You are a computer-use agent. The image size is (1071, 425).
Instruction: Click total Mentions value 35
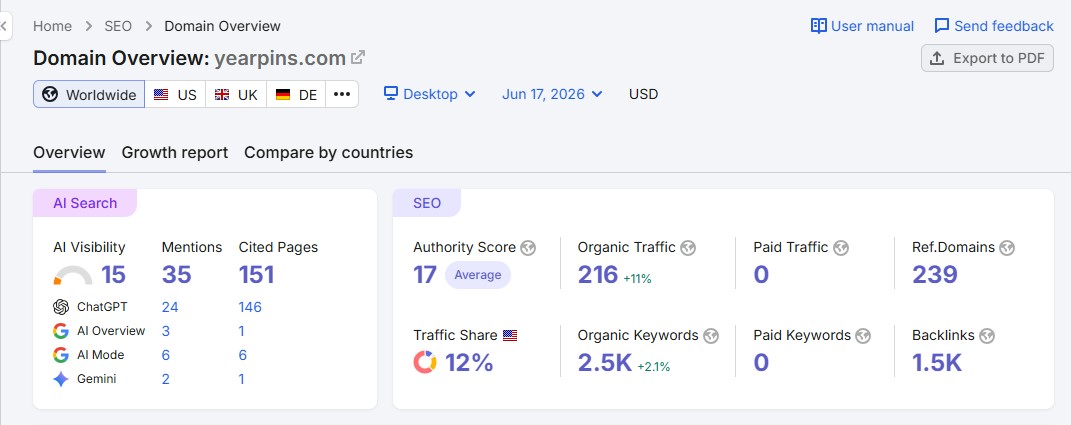coord(177,275)
